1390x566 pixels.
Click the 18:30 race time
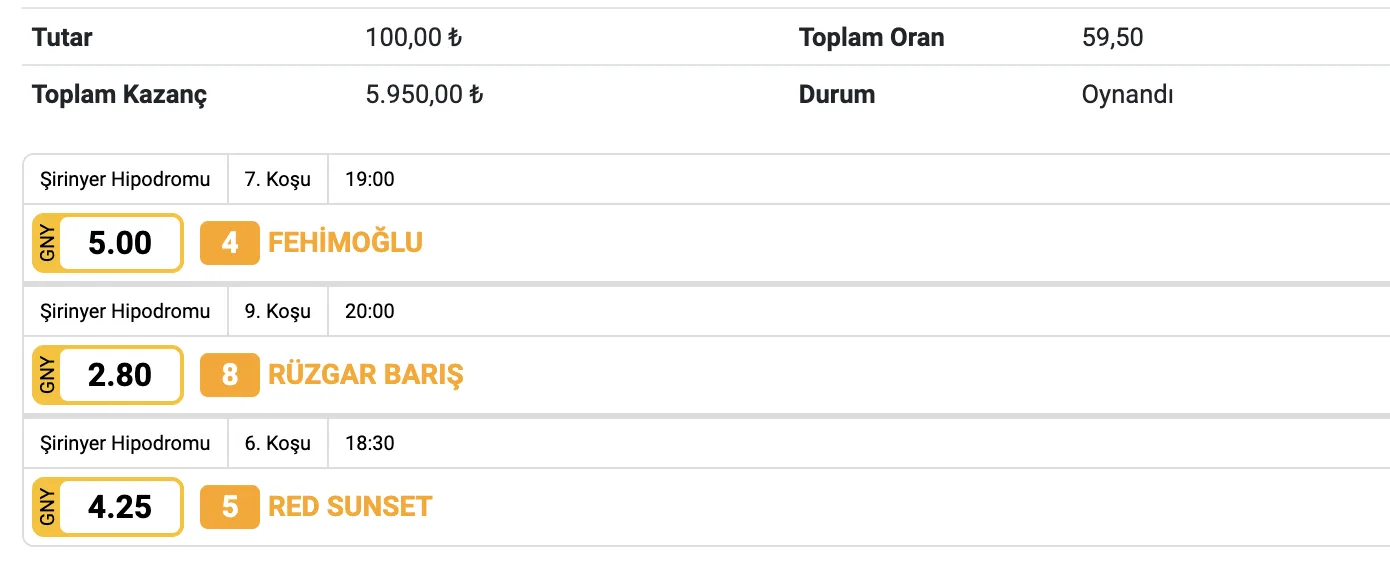(x=369, y=443)
